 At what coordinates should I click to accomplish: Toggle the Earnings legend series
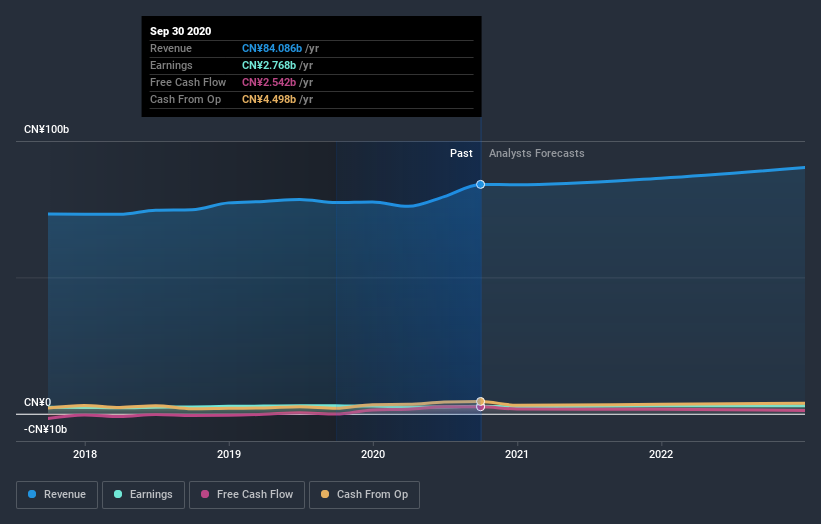click(x=143, y=495)
